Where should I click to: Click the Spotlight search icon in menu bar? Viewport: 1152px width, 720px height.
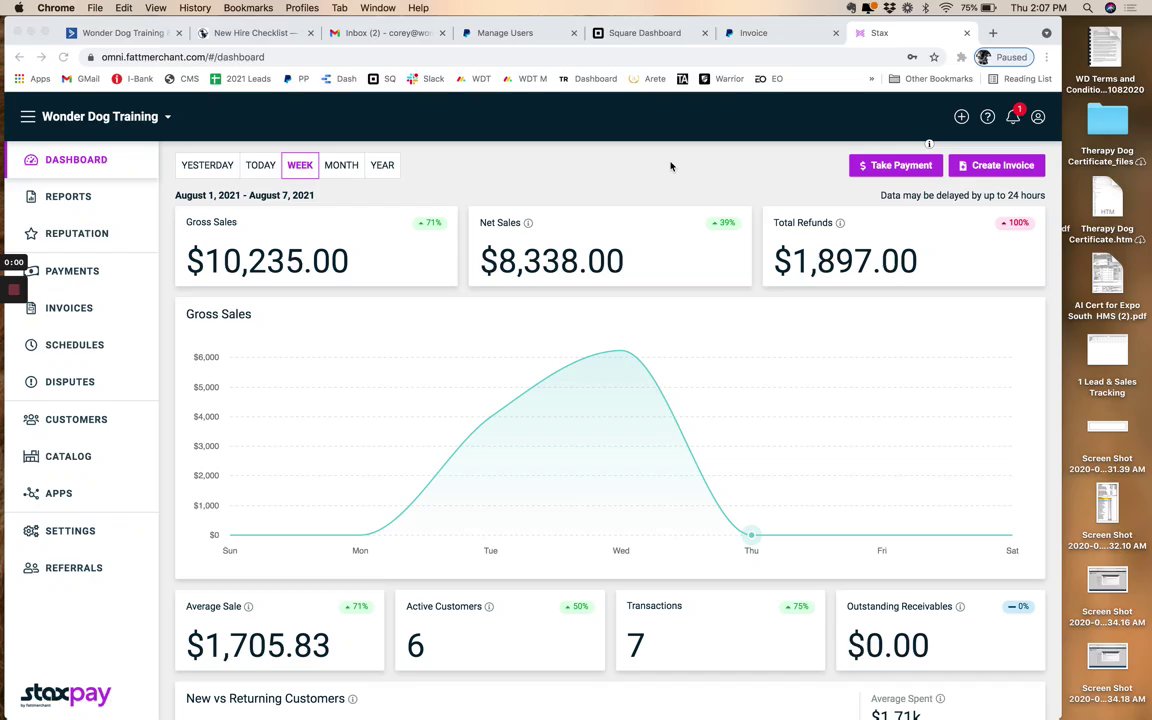click(1087, 8)
